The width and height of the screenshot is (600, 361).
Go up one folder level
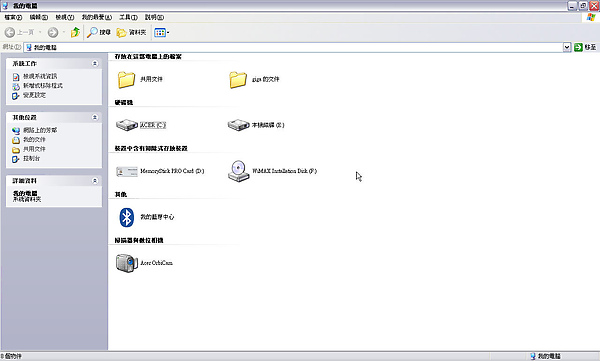(x=75, y=33)
